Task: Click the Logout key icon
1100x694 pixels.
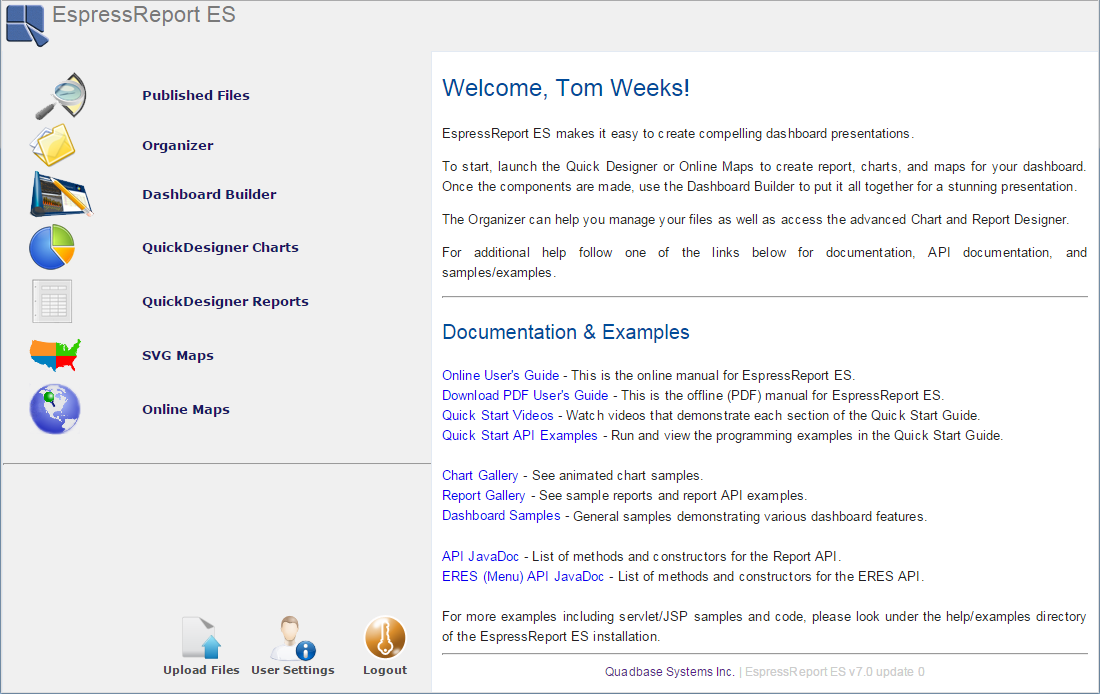Action: point(385,637)
